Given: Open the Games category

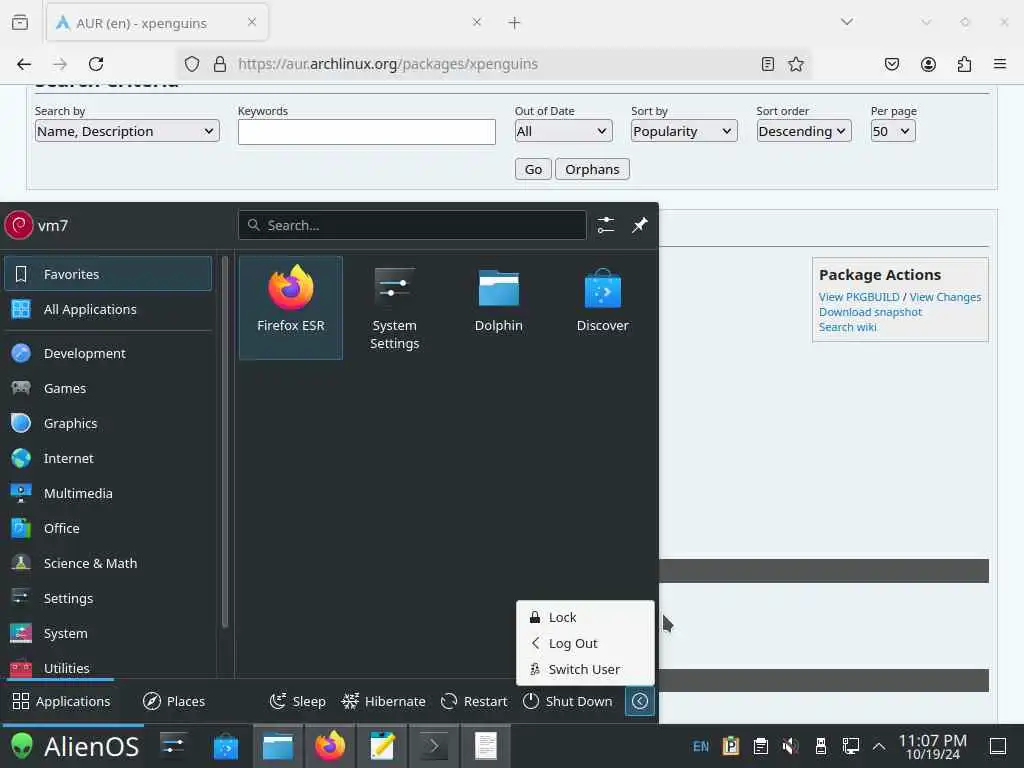Looking at the screenshot, I should click(x=108, y=389).
